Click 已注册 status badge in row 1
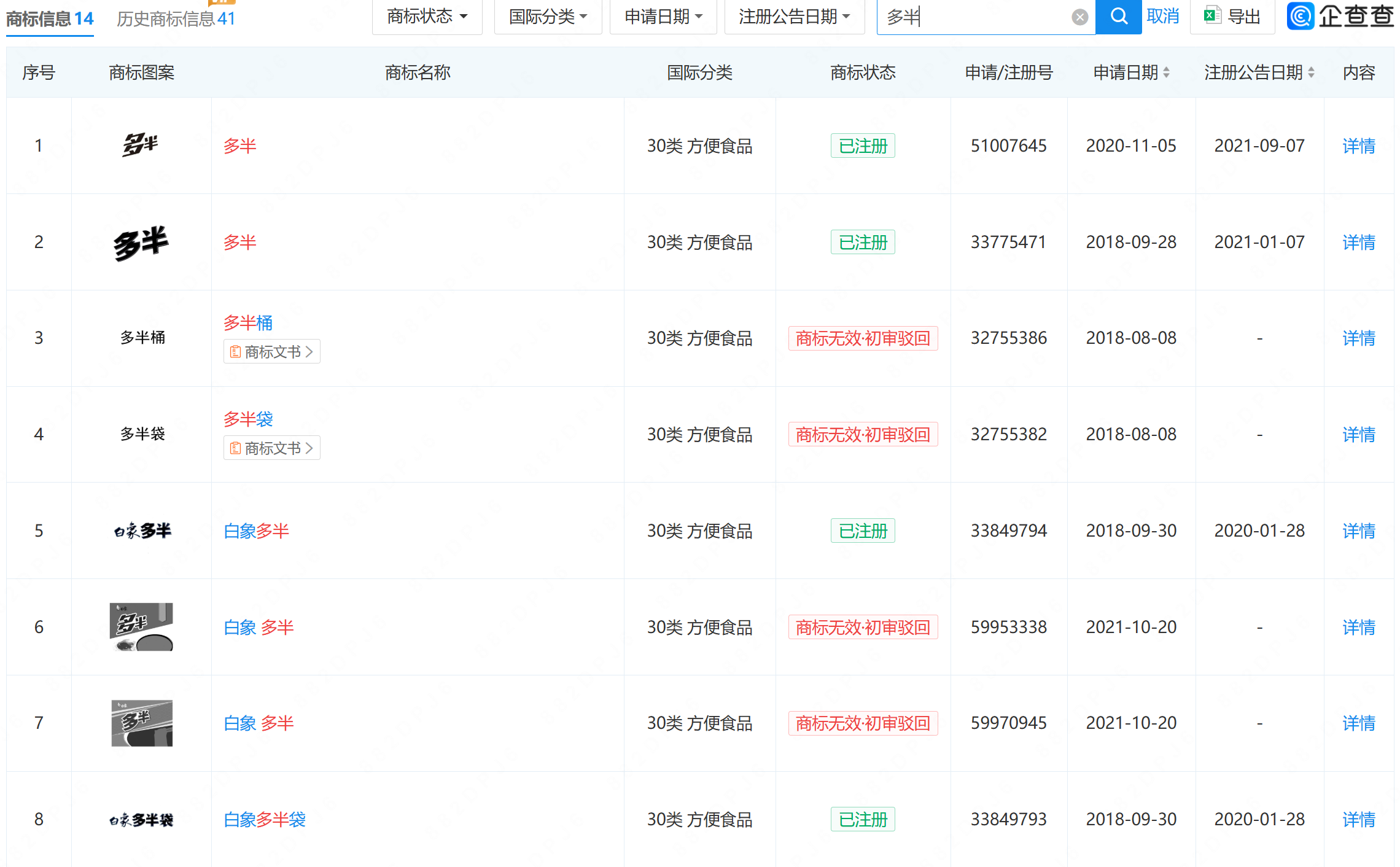This screenshot has width=1400, height=867. point(863,146)
